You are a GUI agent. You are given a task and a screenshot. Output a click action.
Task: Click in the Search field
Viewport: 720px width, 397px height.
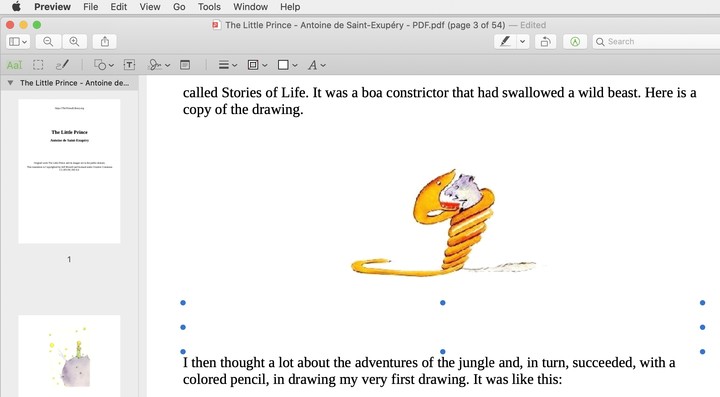tap(657, 42)
